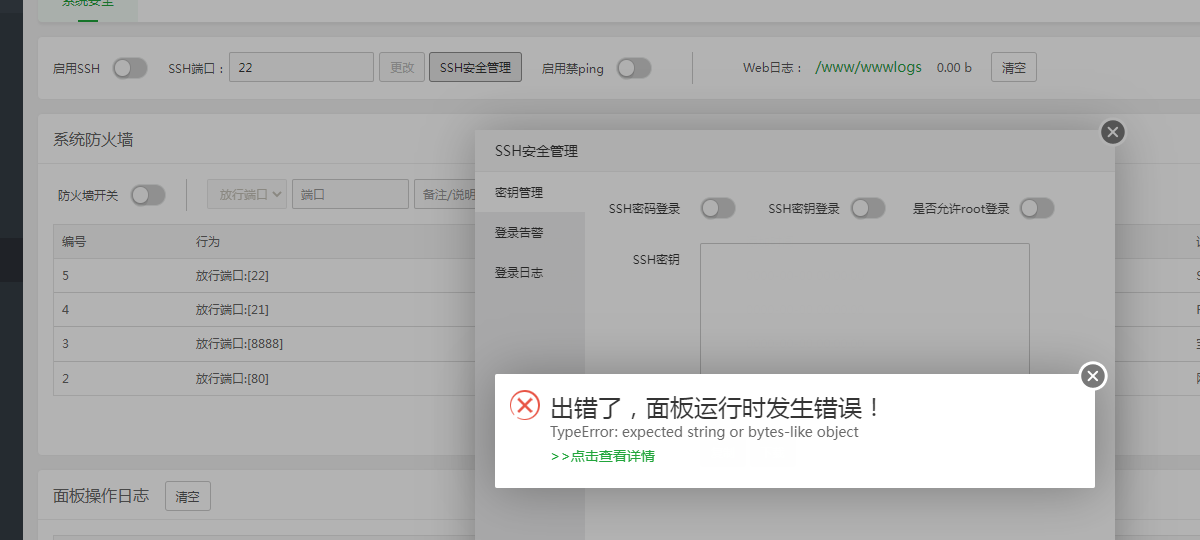Viewport: 1200px width, 540px height.
Task: Click the 更改 button
Action: tap(402, 67)
